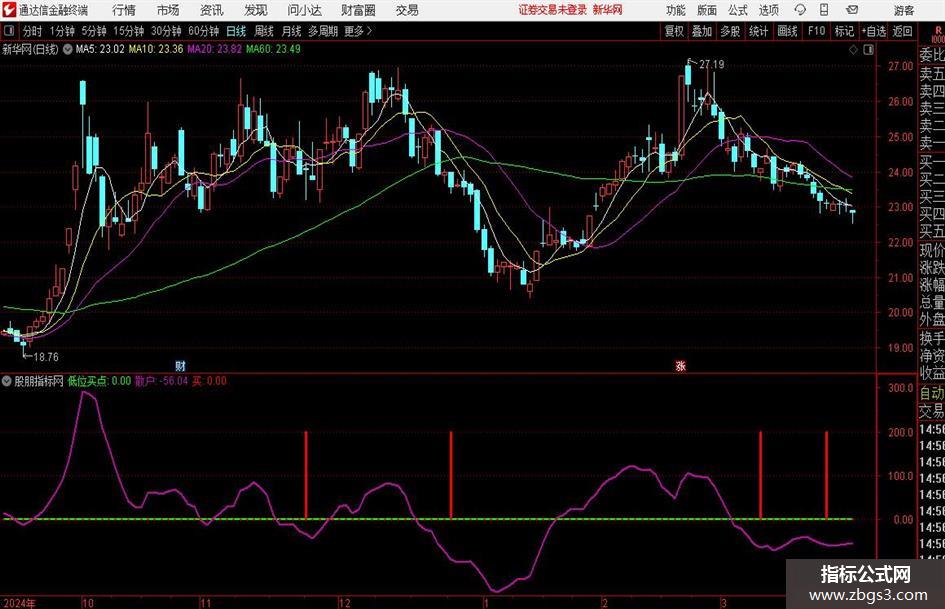
Task: Expand the 股朋指标网 indicator dropdown arrow
Action: [x=7, y=381]
